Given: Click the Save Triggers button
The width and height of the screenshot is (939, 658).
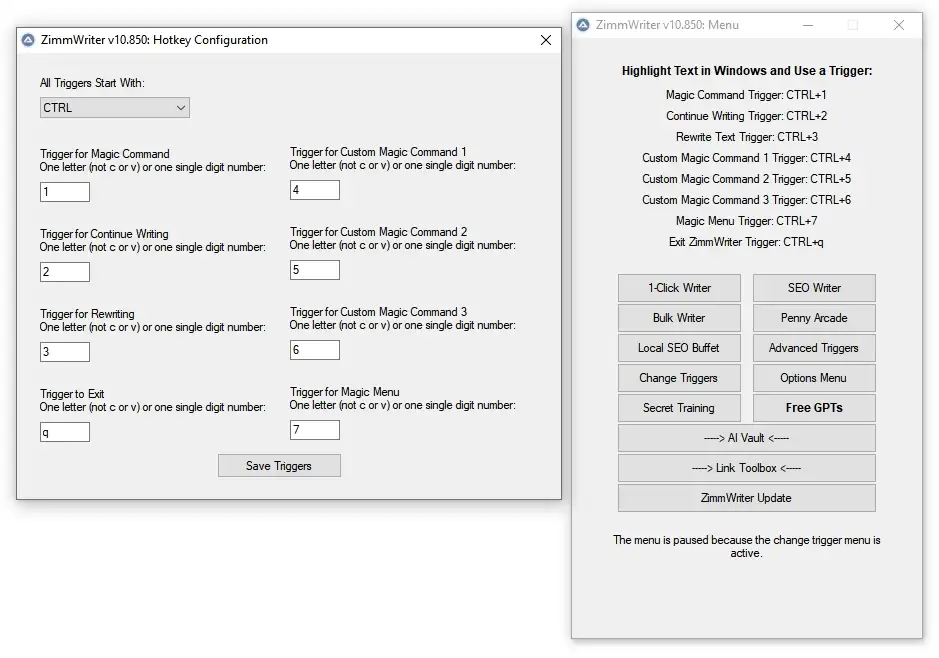Looking at the screenshot, I should click(x=278, y=465).
